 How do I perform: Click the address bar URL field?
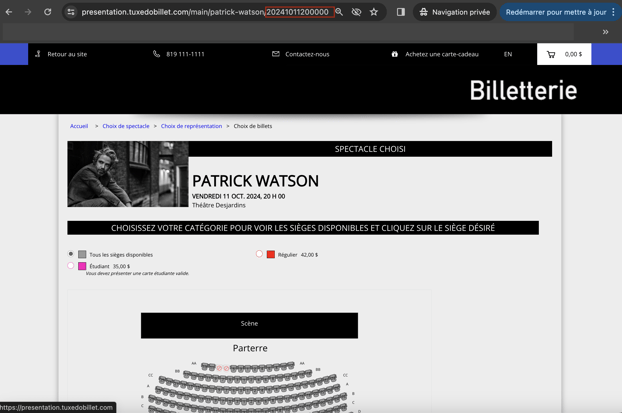pos(205,12)
